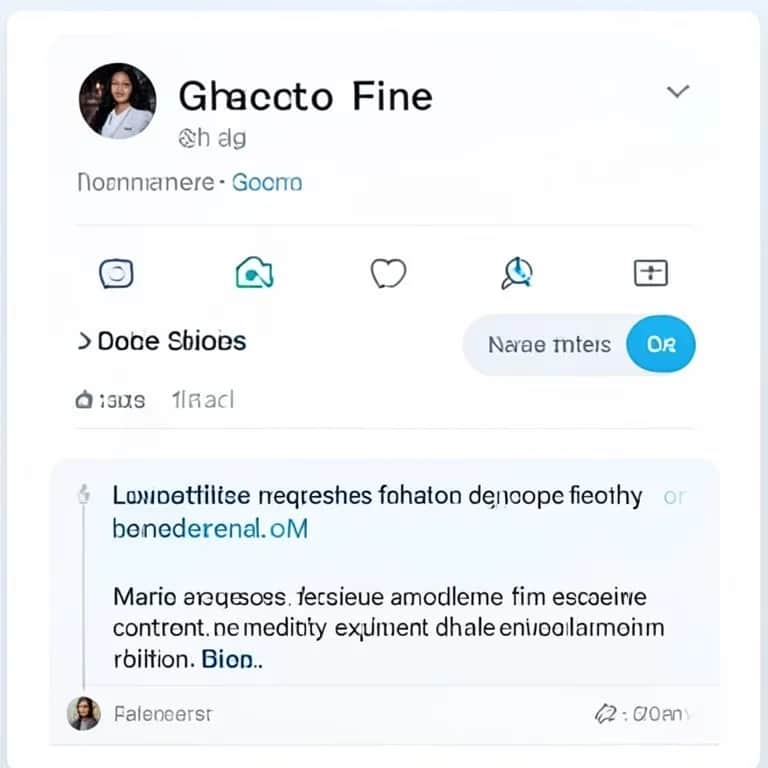The image size is (768, 768).
Task: Click the small icon beside the 'sus' text
Action: pos(85,401)
